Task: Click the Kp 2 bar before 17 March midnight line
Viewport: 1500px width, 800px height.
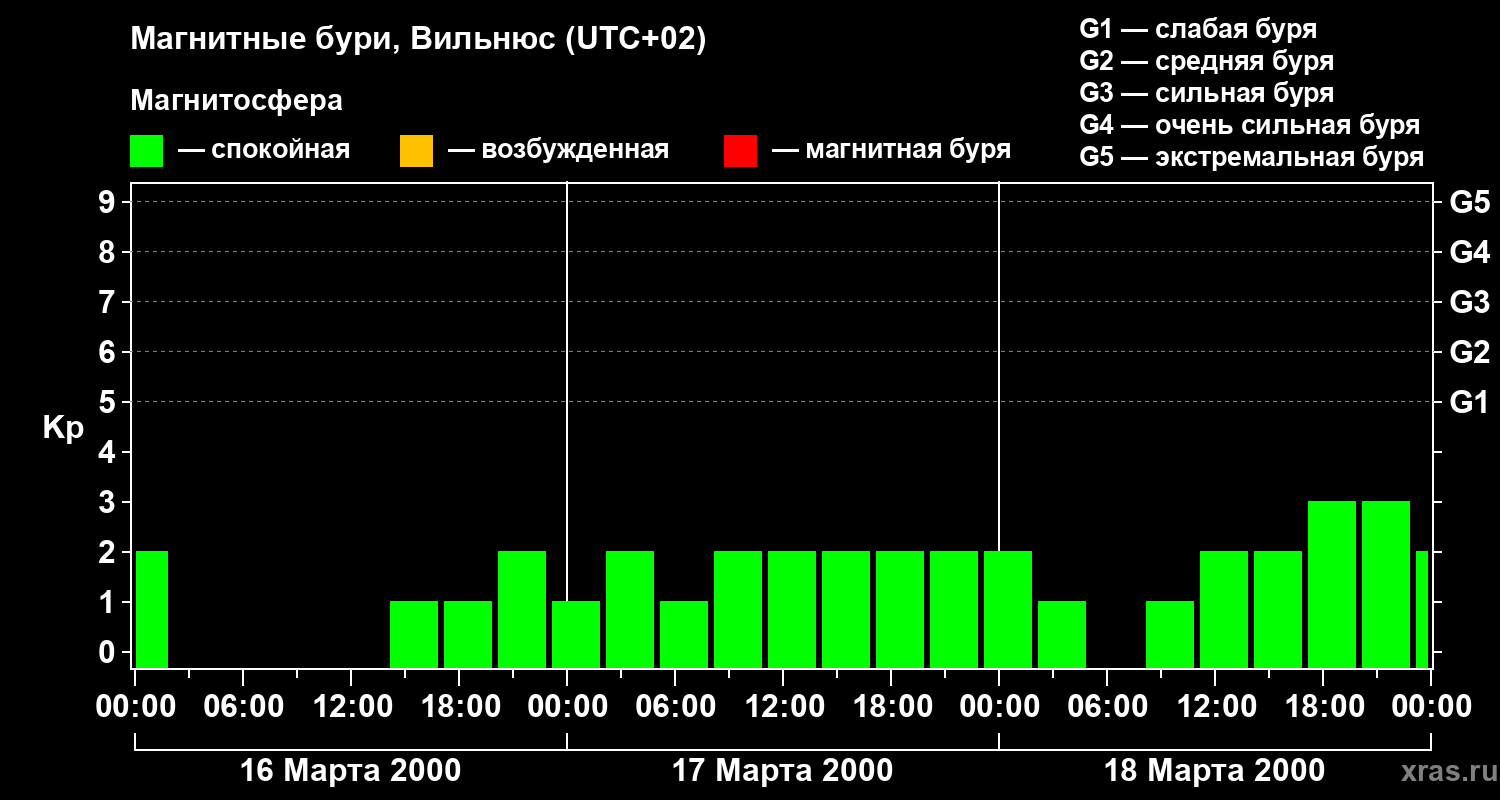Action: (x=522, y=609)
